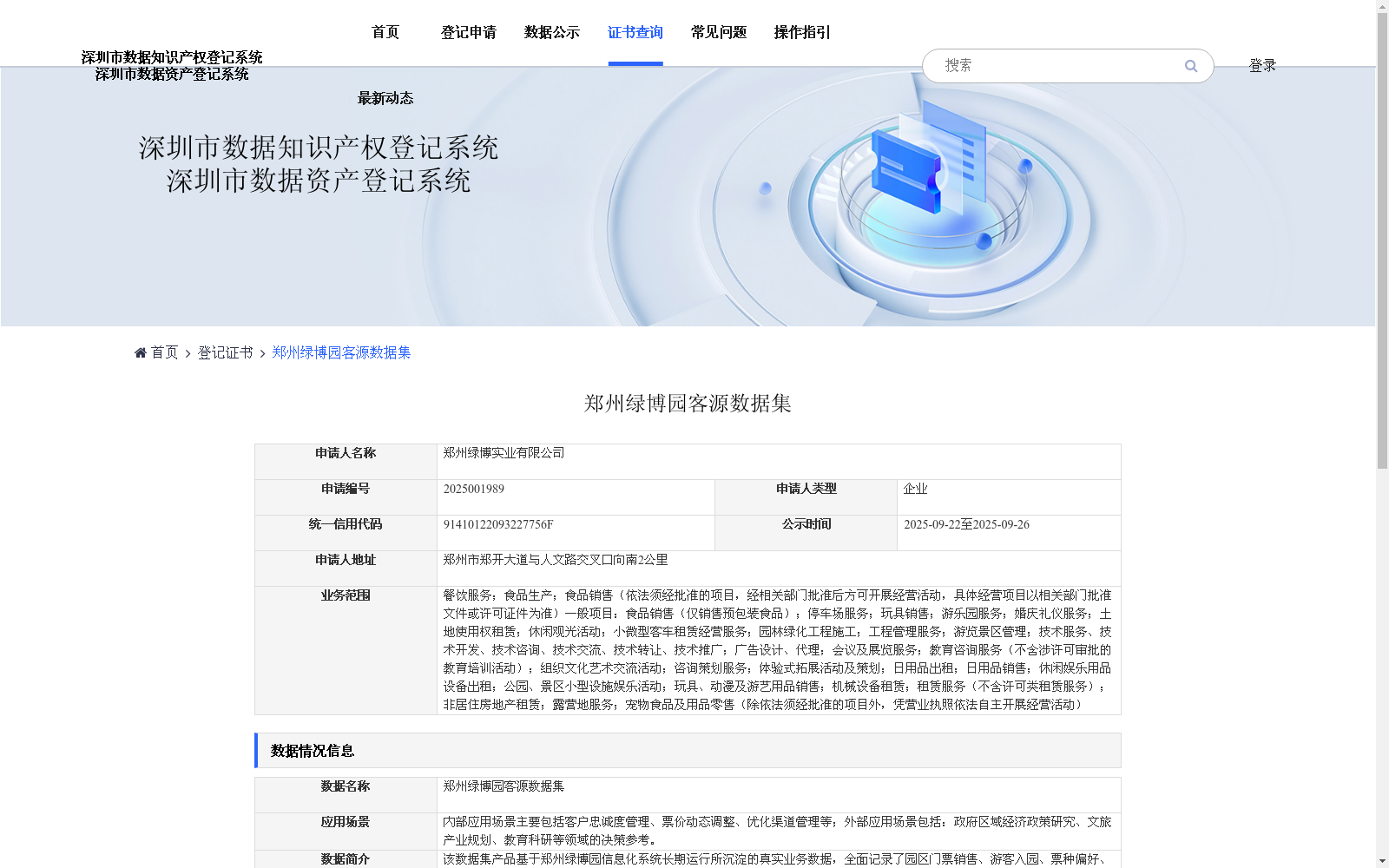
Task: Click the site logo title text
Action: tap(172, 66)
